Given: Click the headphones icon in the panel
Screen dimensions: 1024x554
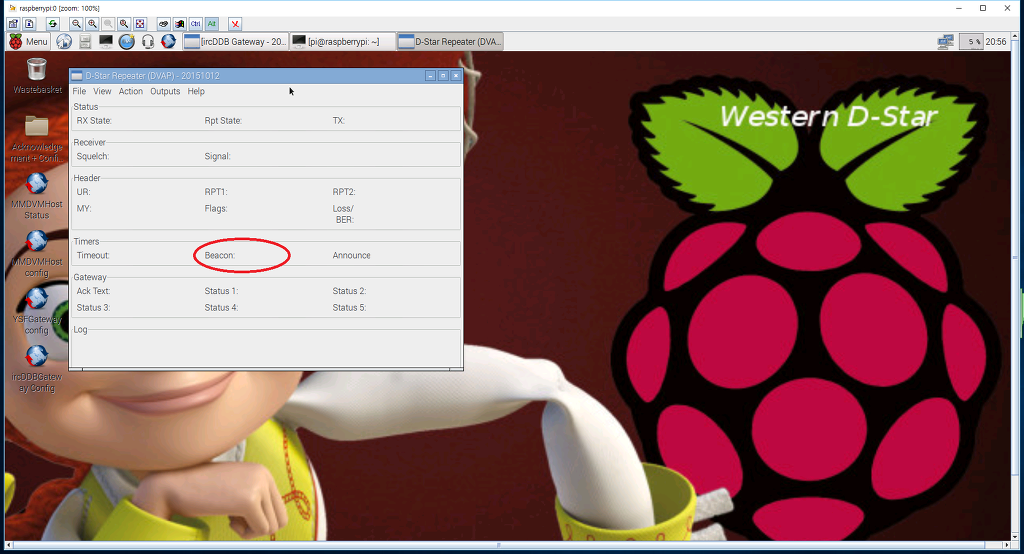Looking at the screenshot, I should point(148,41).
